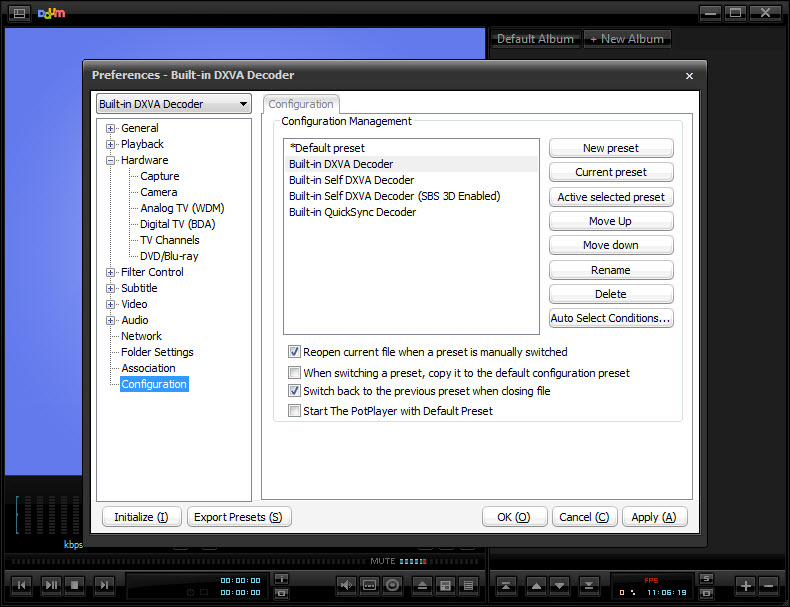Screen dimensions: 790x607
Task: Skip to next track in player
Action: coord(104,585)
